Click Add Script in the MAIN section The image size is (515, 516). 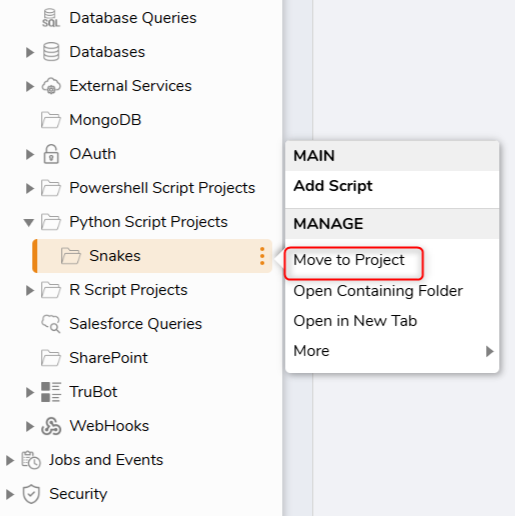point(333,186)
